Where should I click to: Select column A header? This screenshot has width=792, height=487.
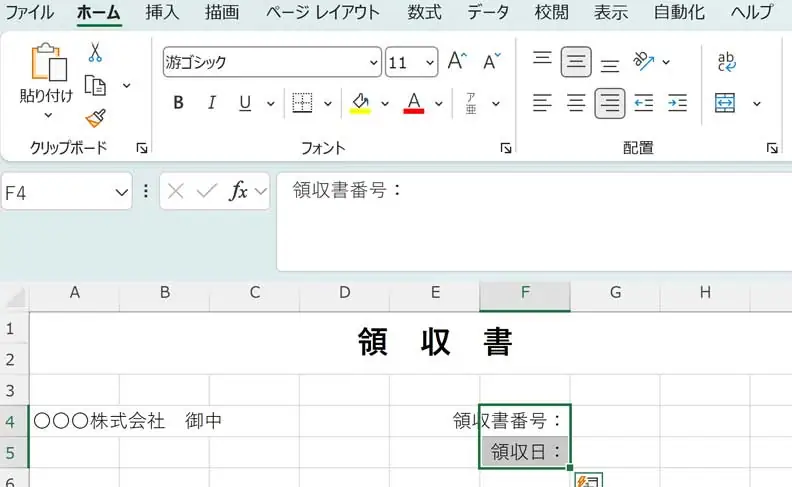coord(74,296)
